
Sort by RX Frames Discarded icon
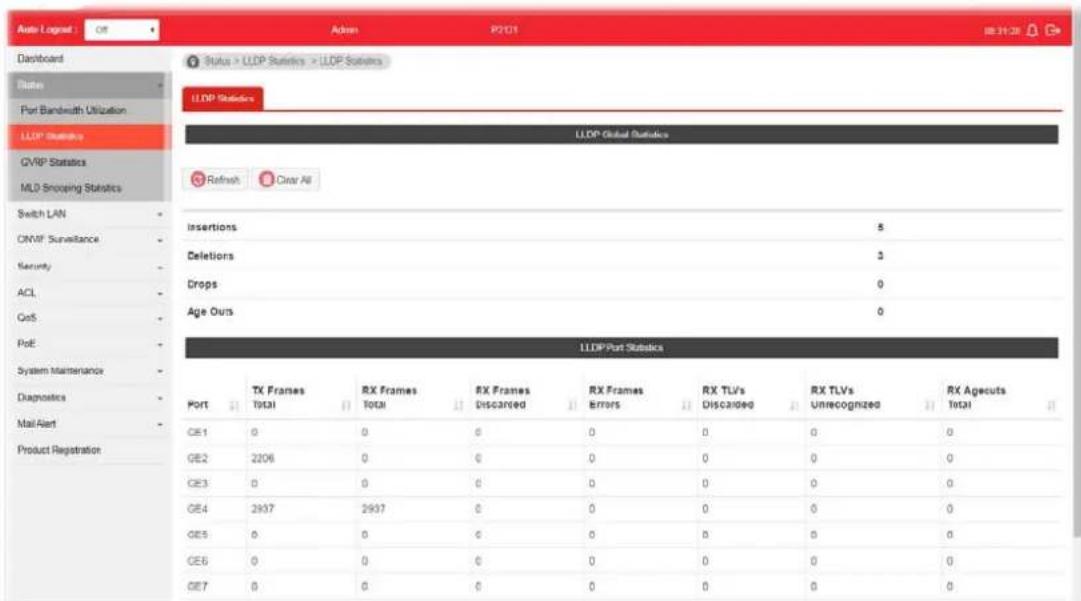(x=572, y=405)
